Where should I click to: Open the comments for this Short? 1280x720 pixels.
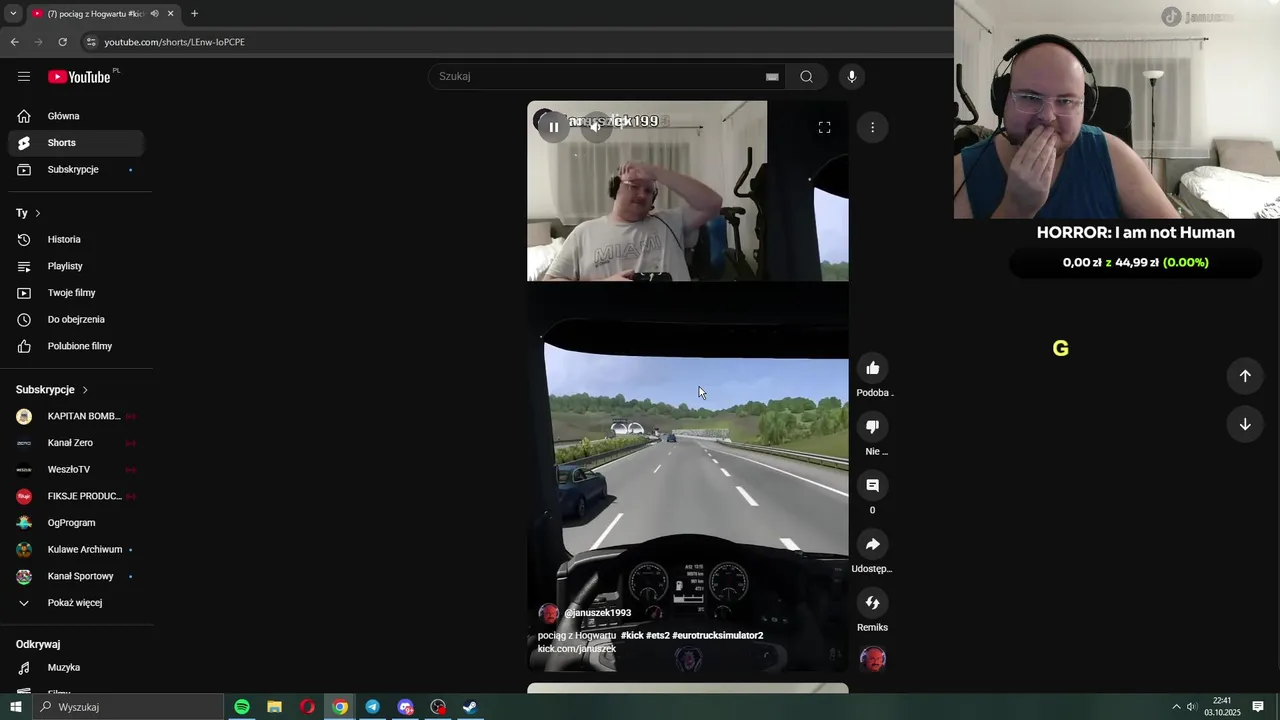(872, 485)
